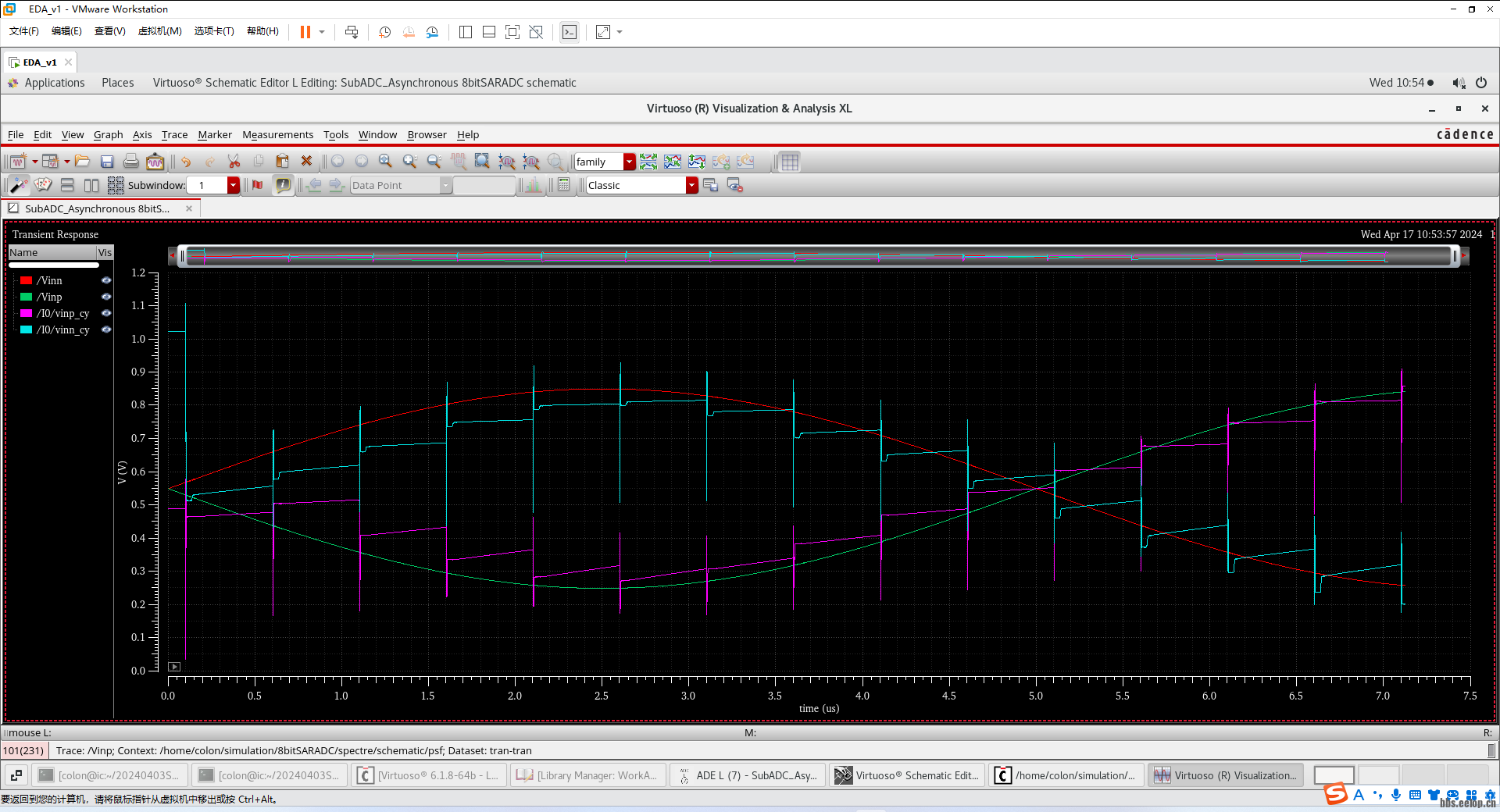Switch to horizontal strip layout icon

[67, 185]
